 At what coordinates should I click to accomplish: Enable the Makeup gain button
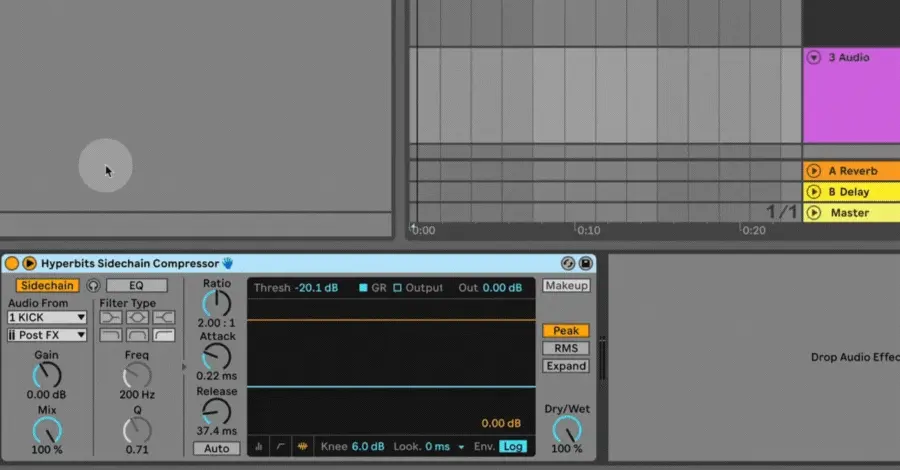566,285
